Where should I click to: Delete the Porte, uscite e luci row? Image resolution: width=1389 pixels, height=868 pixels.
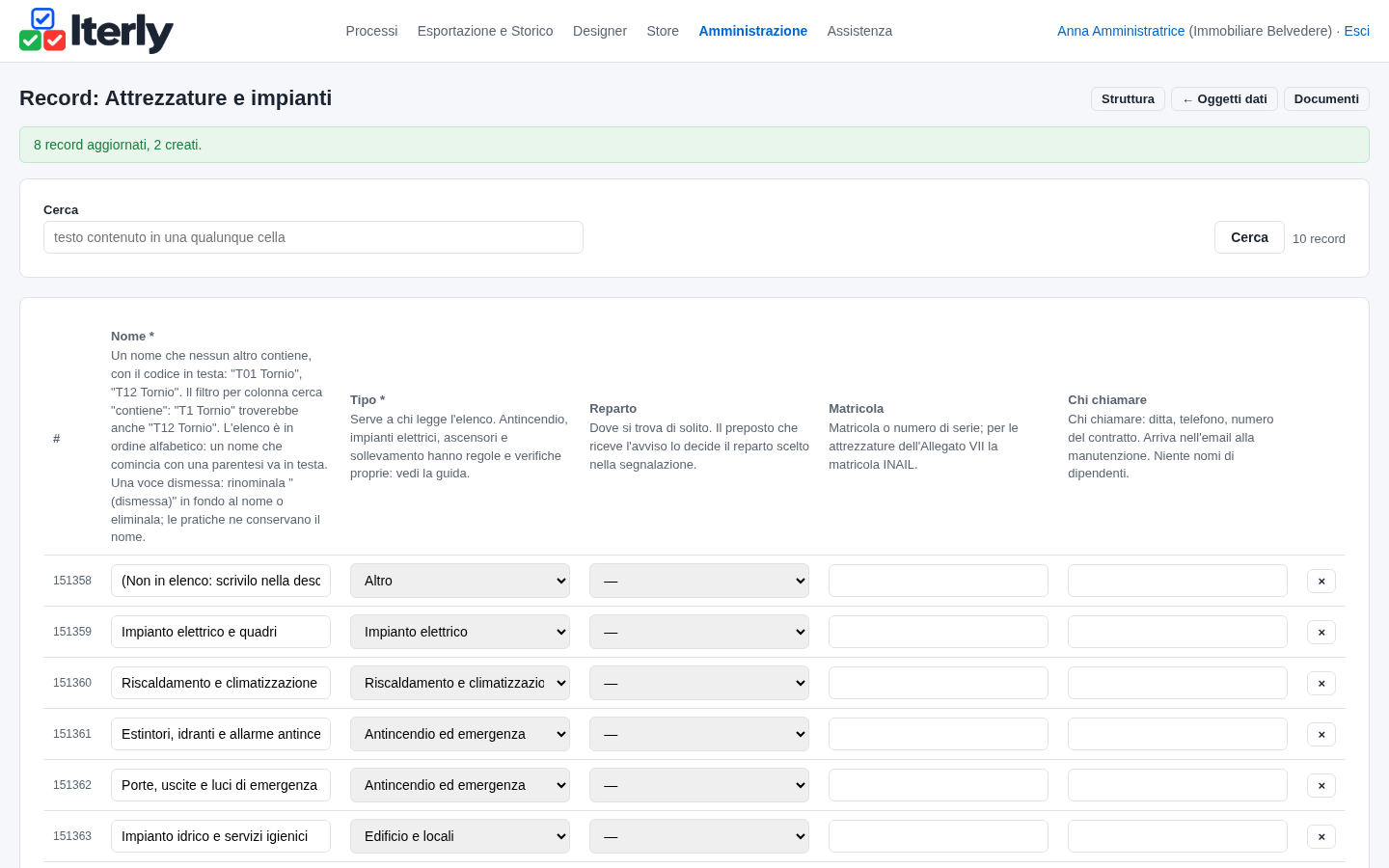click(1321, 785)
